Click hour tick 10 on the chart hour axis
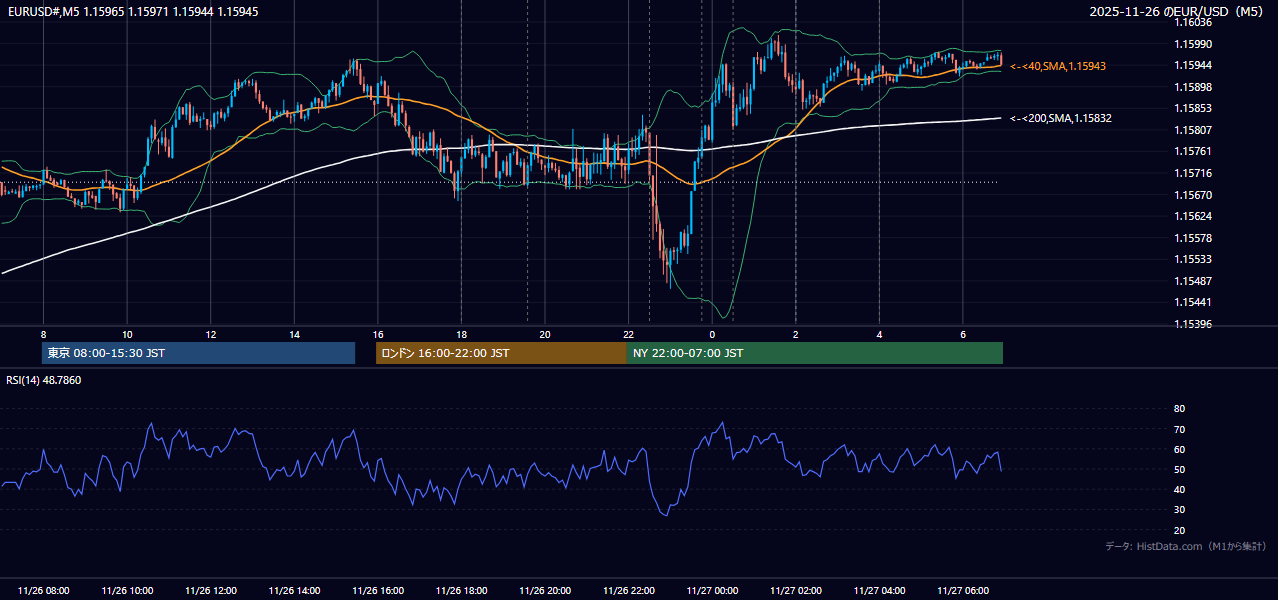This screenshot has width=1278, height=600. click(127, 334)
